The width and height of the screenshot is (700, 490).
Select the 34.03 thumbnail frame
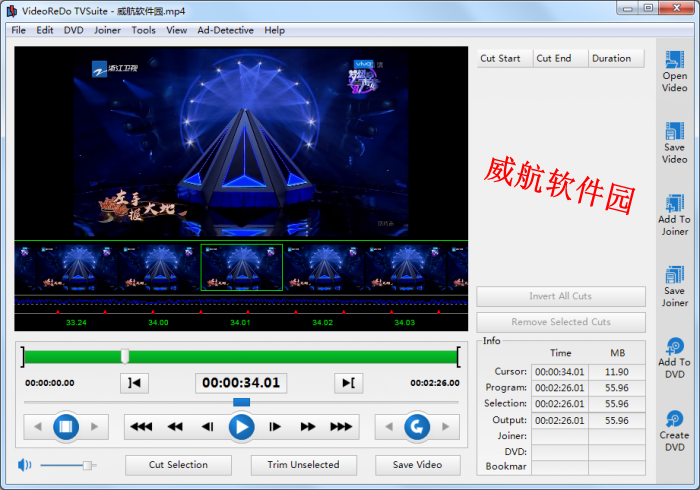coord(406,267)
